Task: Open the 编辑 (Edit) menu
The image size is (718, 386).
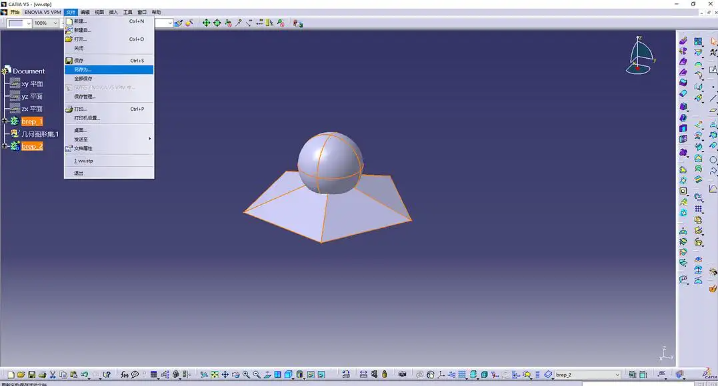Action: pos(85,12)
